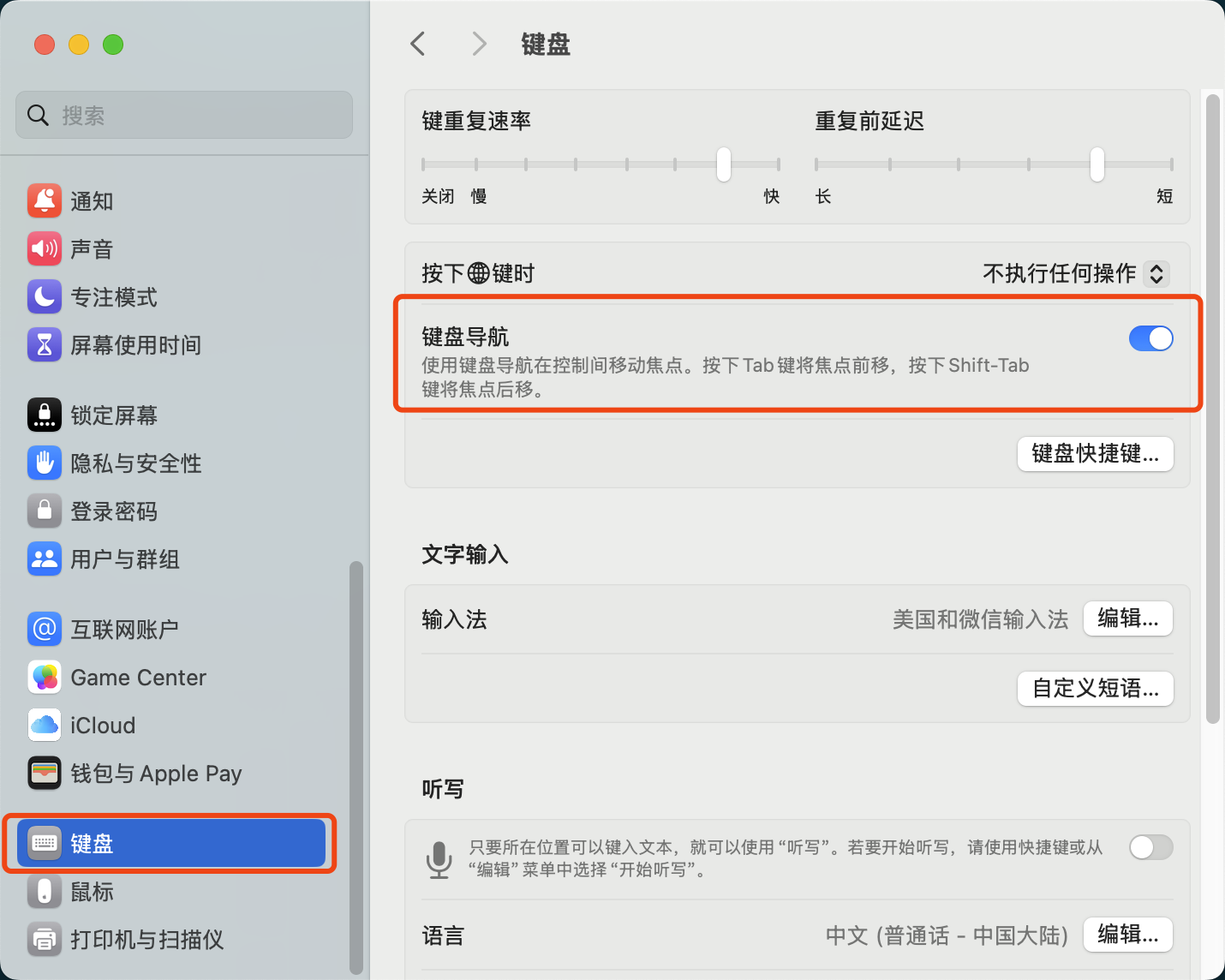Disable the 键盘导航 toggle switch
Screen dimensions: 1225x980
click(x=1150, y=338)
